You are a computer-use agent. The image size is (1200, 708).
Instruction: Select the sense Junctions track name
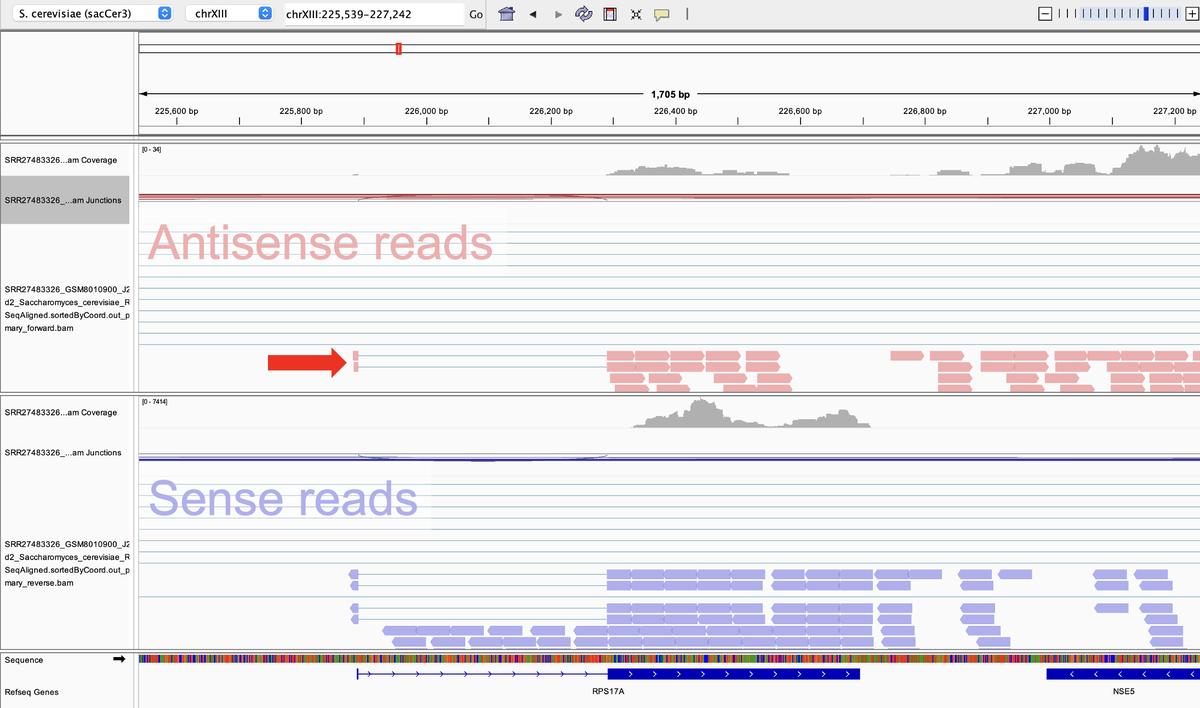pyautogui.click(x=63, y=452)
